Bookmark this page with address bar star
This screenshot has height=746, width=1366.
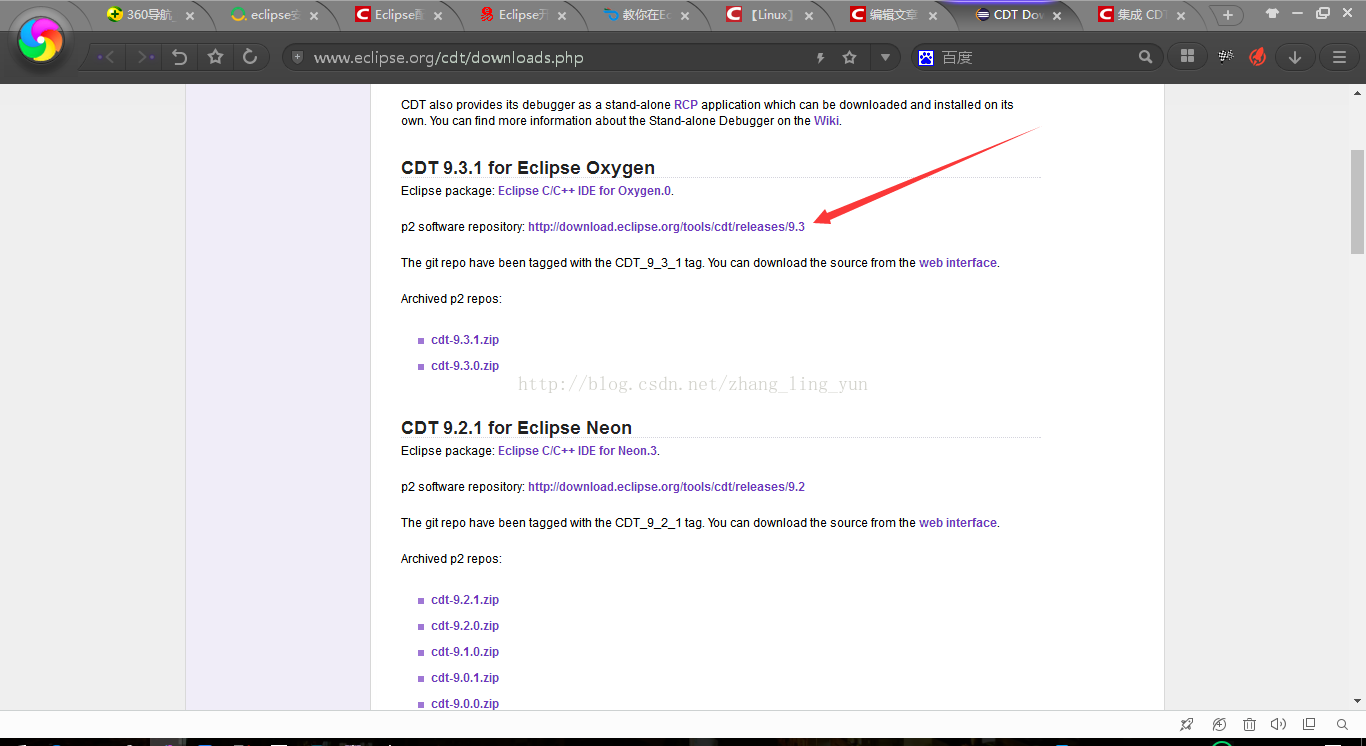[850, 58]
